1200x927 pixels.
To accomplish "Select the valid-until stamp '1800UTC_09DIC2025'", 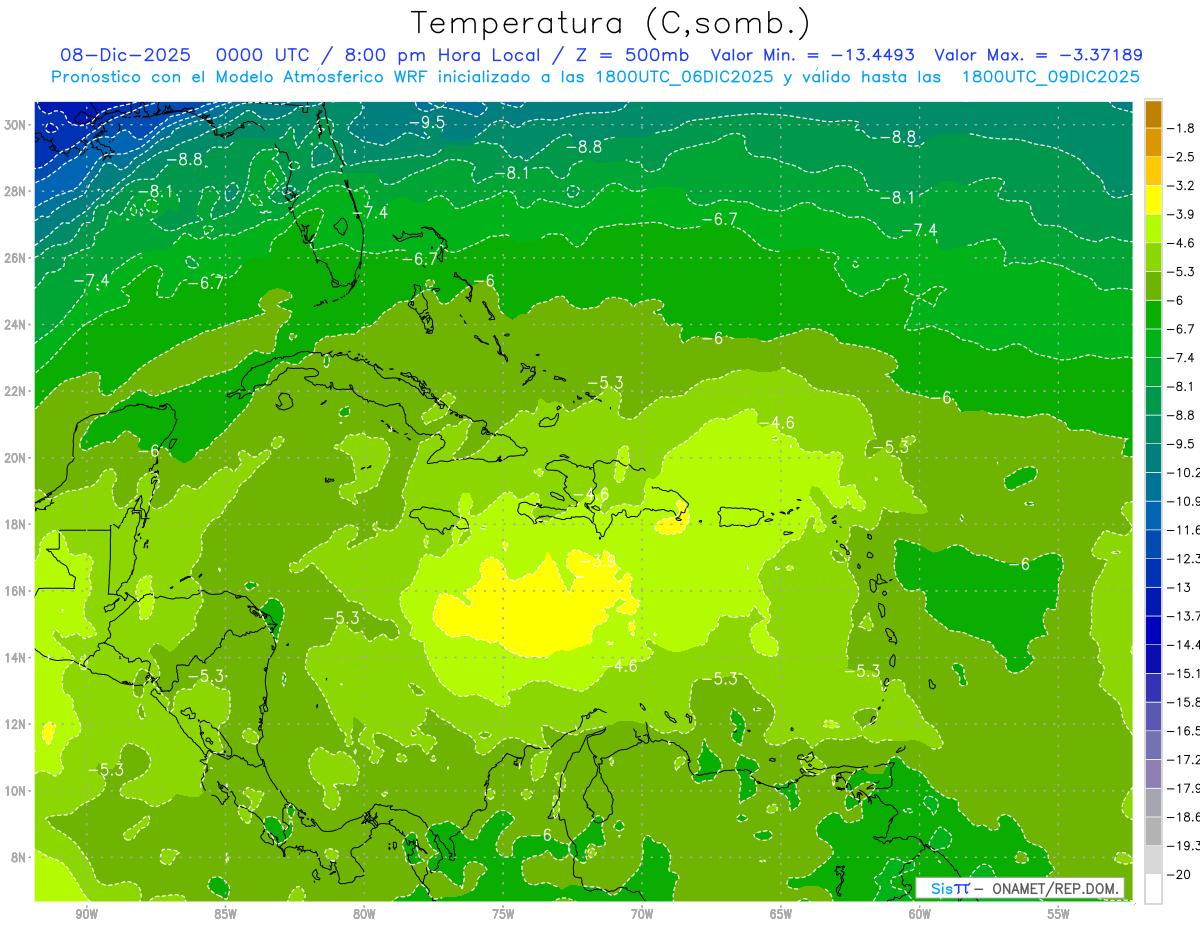I will (x=1050, y=77).
